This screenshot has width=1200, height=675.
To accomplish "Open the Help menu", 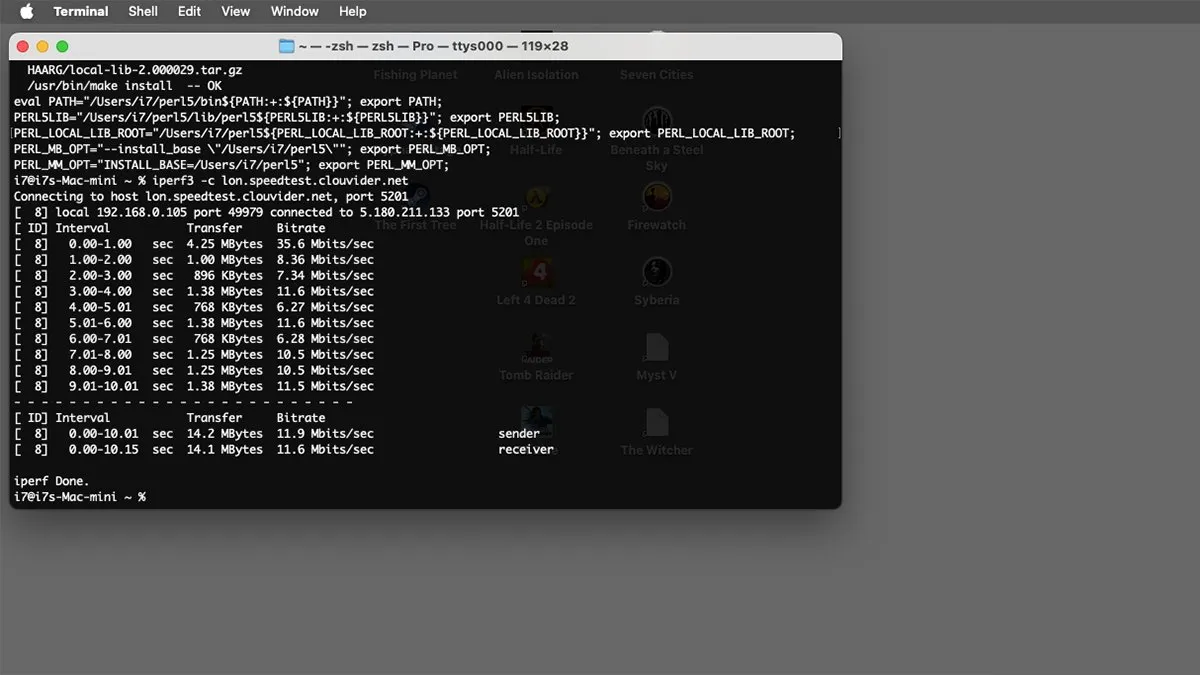I will (353, 12).
